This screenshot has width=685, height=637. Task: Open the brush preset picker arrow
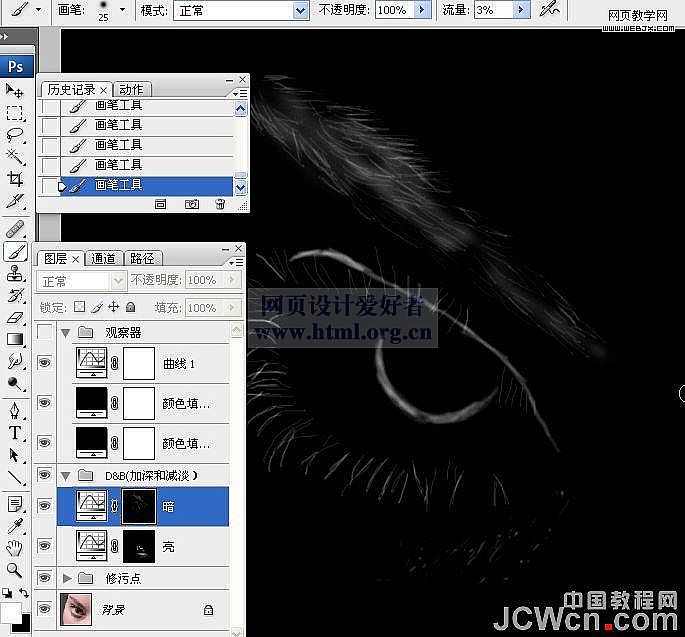coord(123,10)
